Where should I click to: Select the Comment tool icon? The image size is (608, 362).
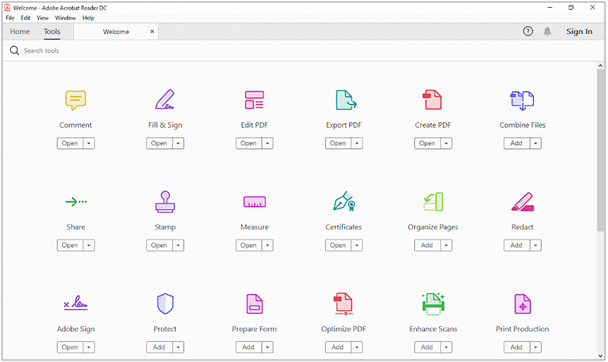click(x=76, y=100)
